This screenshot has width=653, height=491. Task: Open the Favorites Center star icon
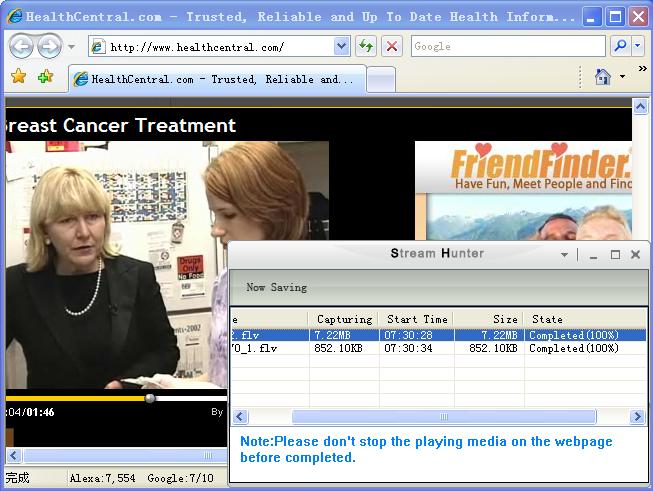pyautogui.click(x=18, y=77)
